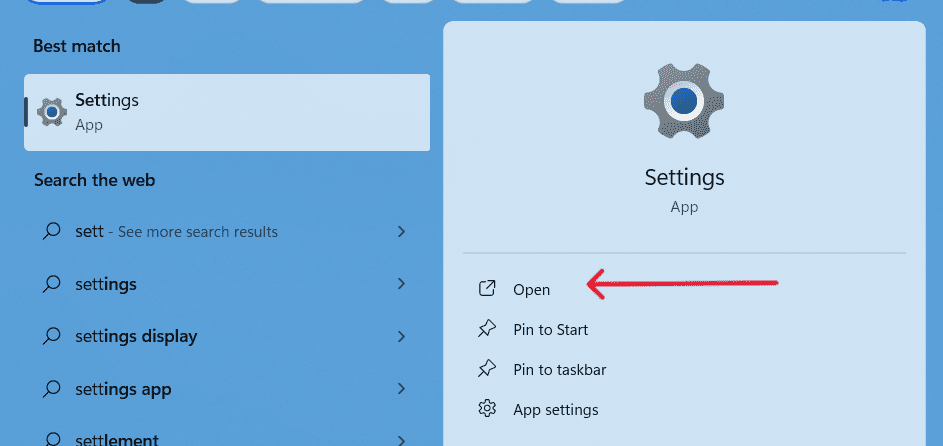943x446 pixels.
Task: Click the large Settings gear in details pane
Action: pos(683,100)
